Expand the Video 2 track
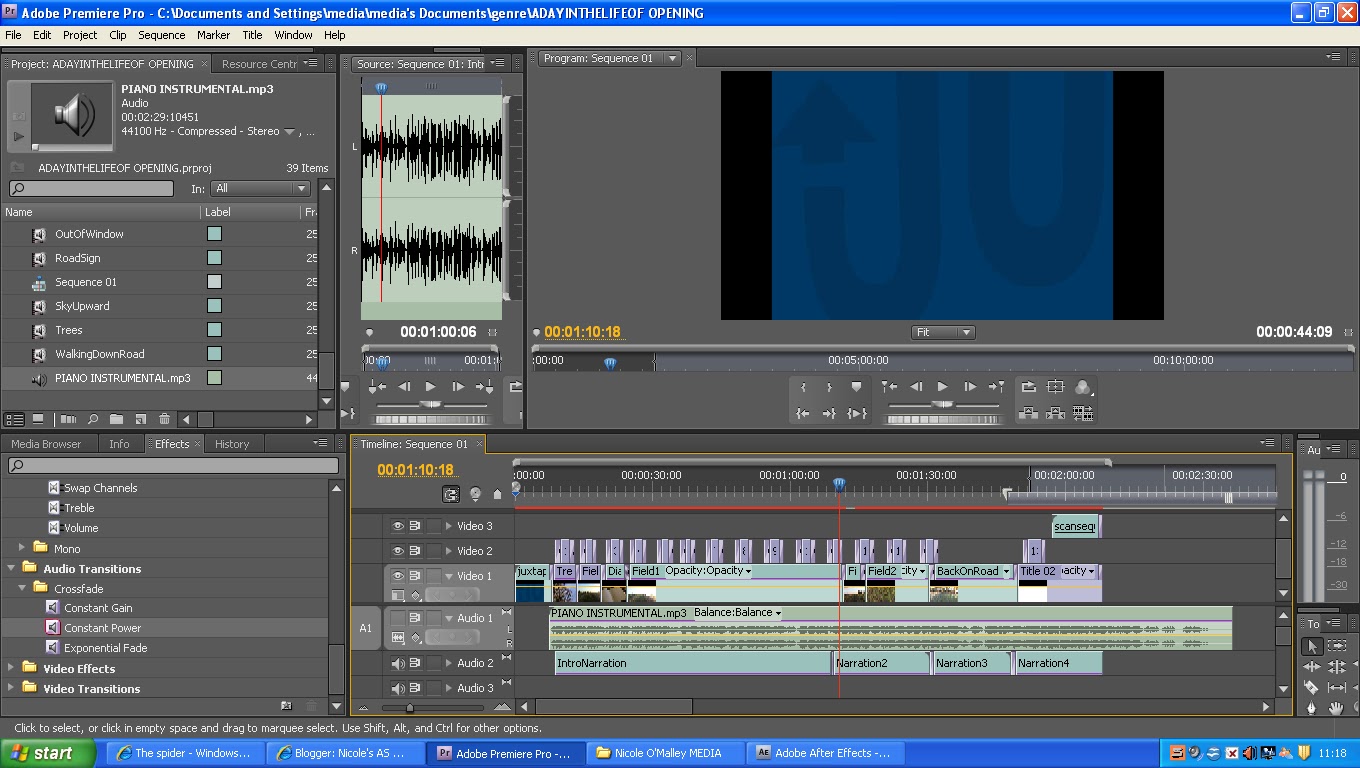1360x768 pixels. tap(449, 551)
